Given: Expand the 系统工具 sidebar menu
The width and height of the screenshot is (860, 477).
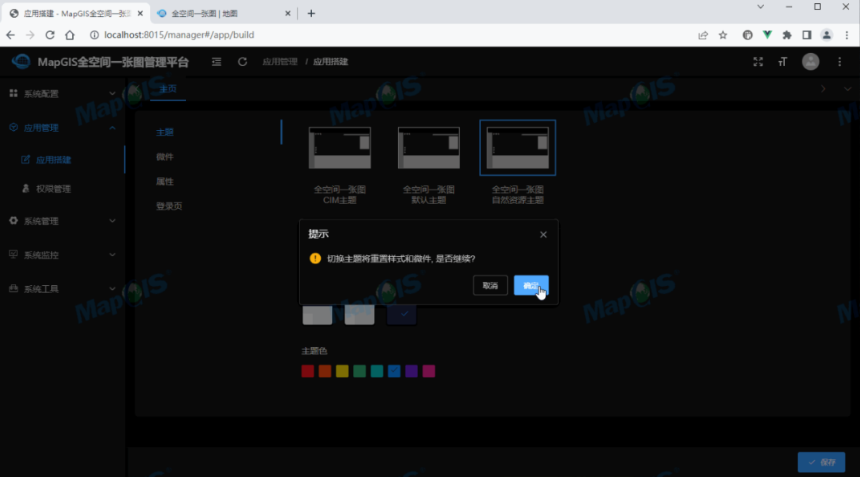Looking at the screenshot, I should [x=63, y=289].
